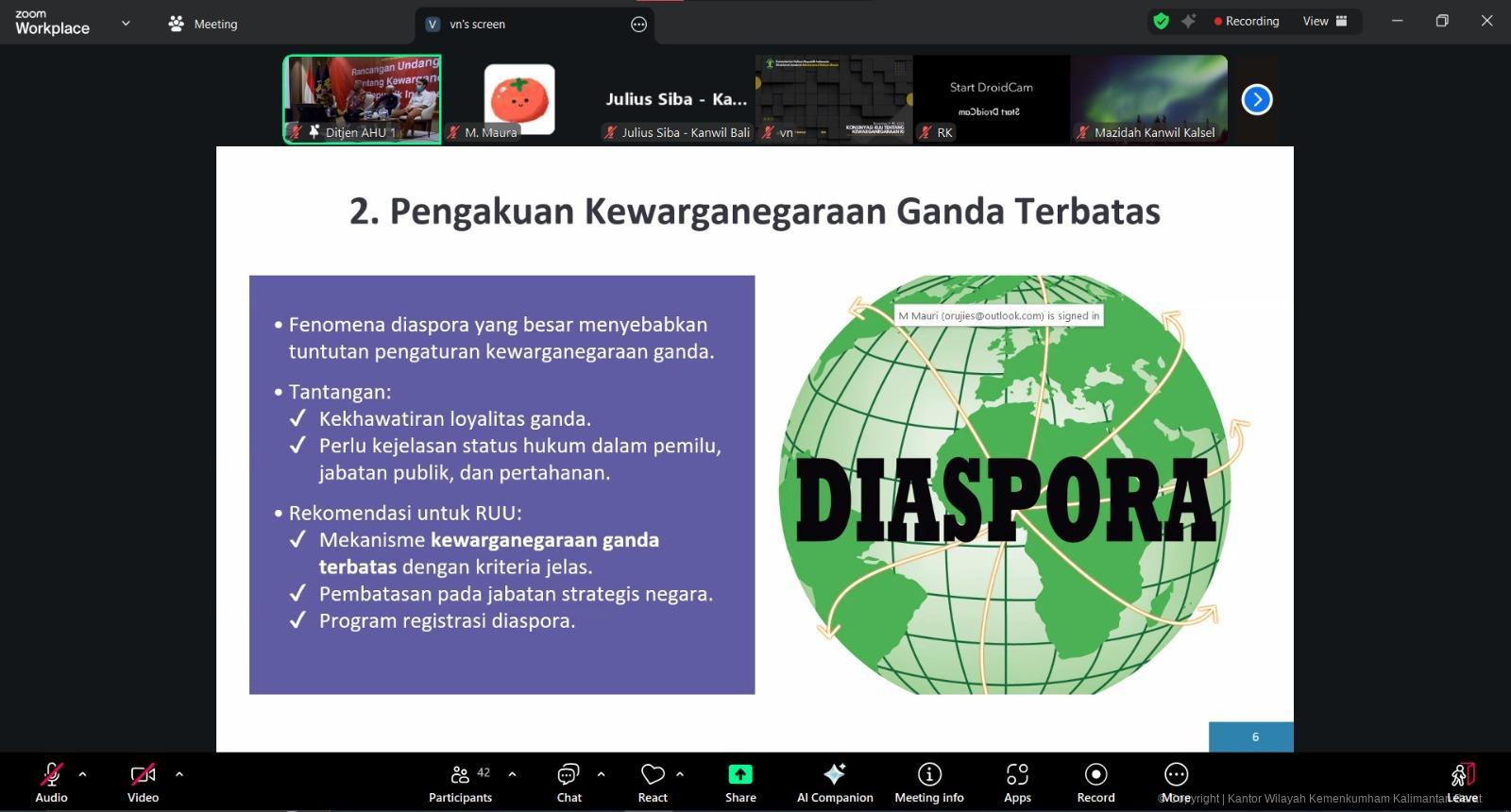Minimize the Zoom window
The width and height of the screenshot is (1511, 812).
1397,21
